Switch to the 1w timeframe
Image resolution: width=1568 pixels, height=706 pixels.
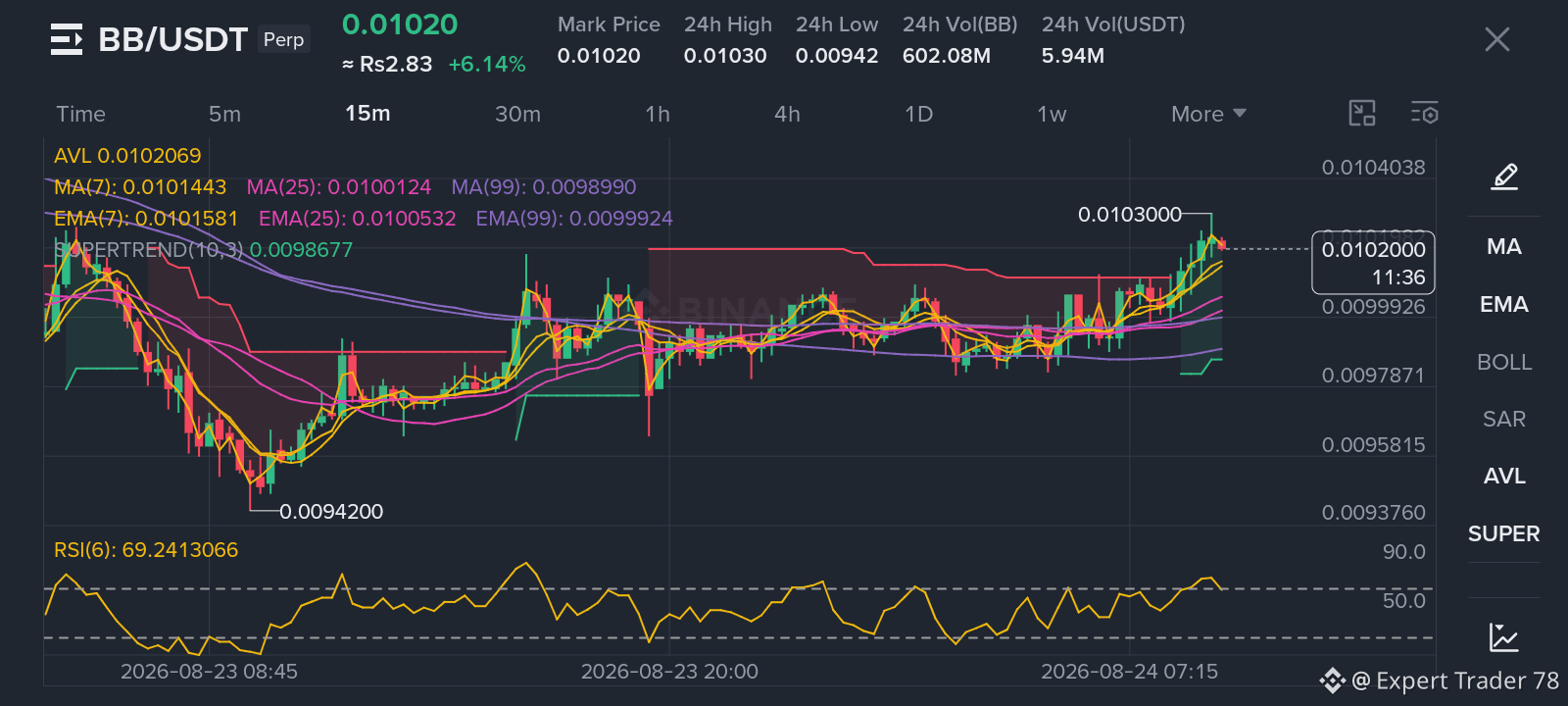pyautogui.click(x=1052, y=114)
